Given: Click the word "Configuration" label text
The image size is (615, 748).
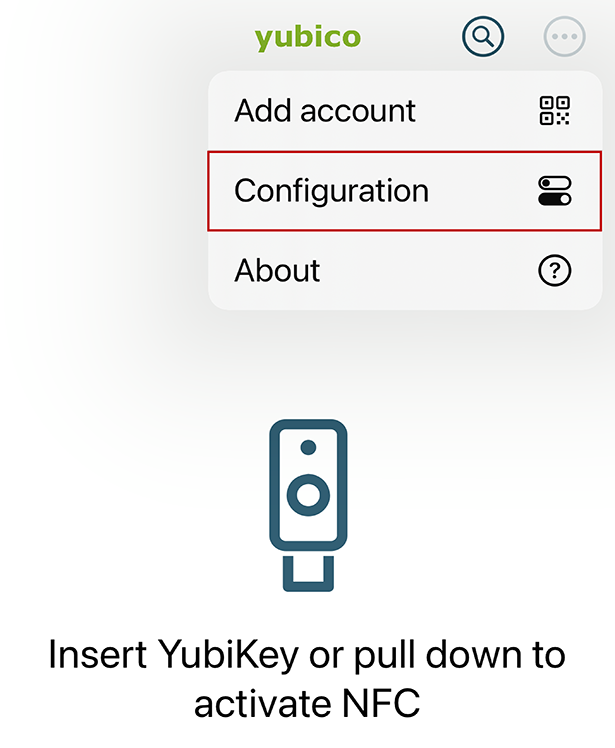Looking at the screenshot, I should click(331, 191).
